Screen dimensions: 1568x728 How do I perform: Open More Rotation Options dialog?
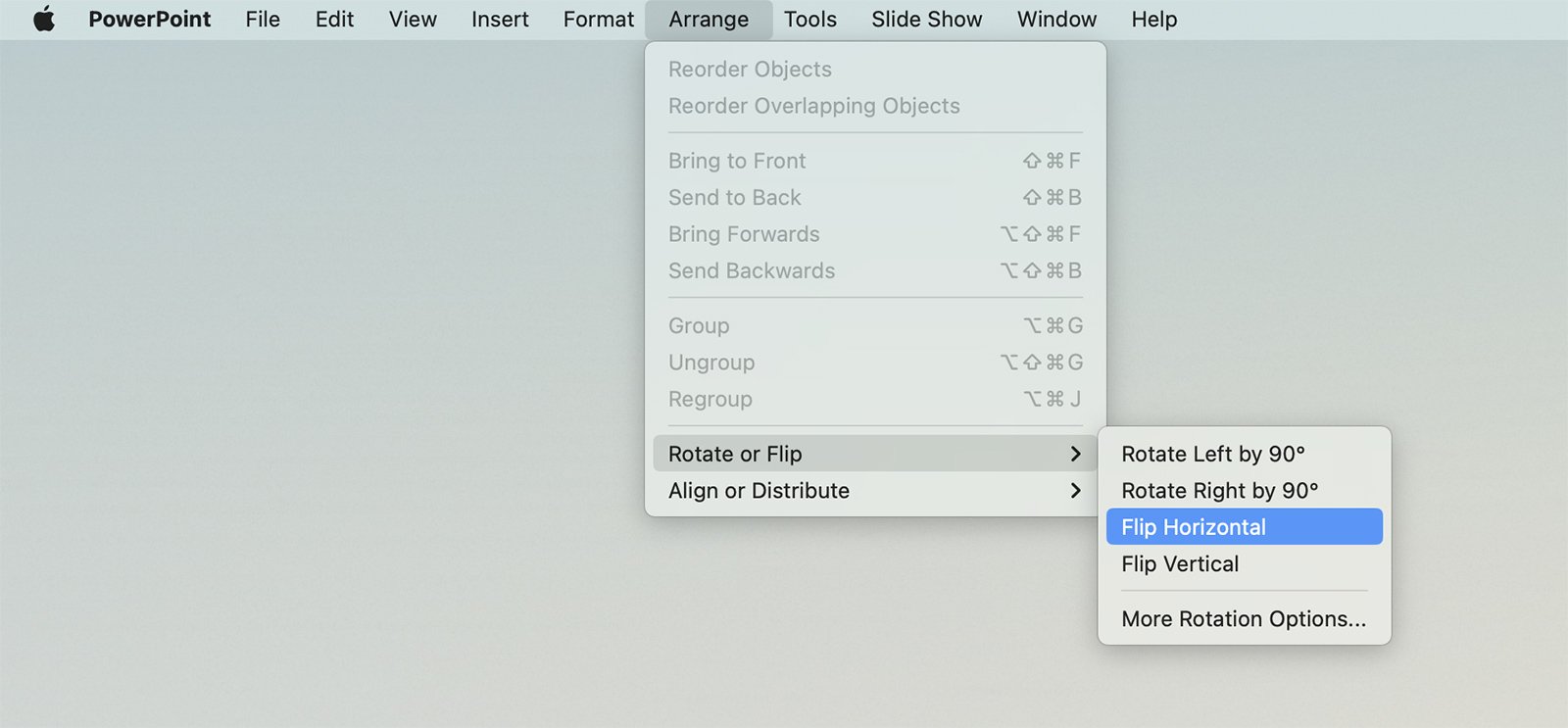coord(1244,619)
